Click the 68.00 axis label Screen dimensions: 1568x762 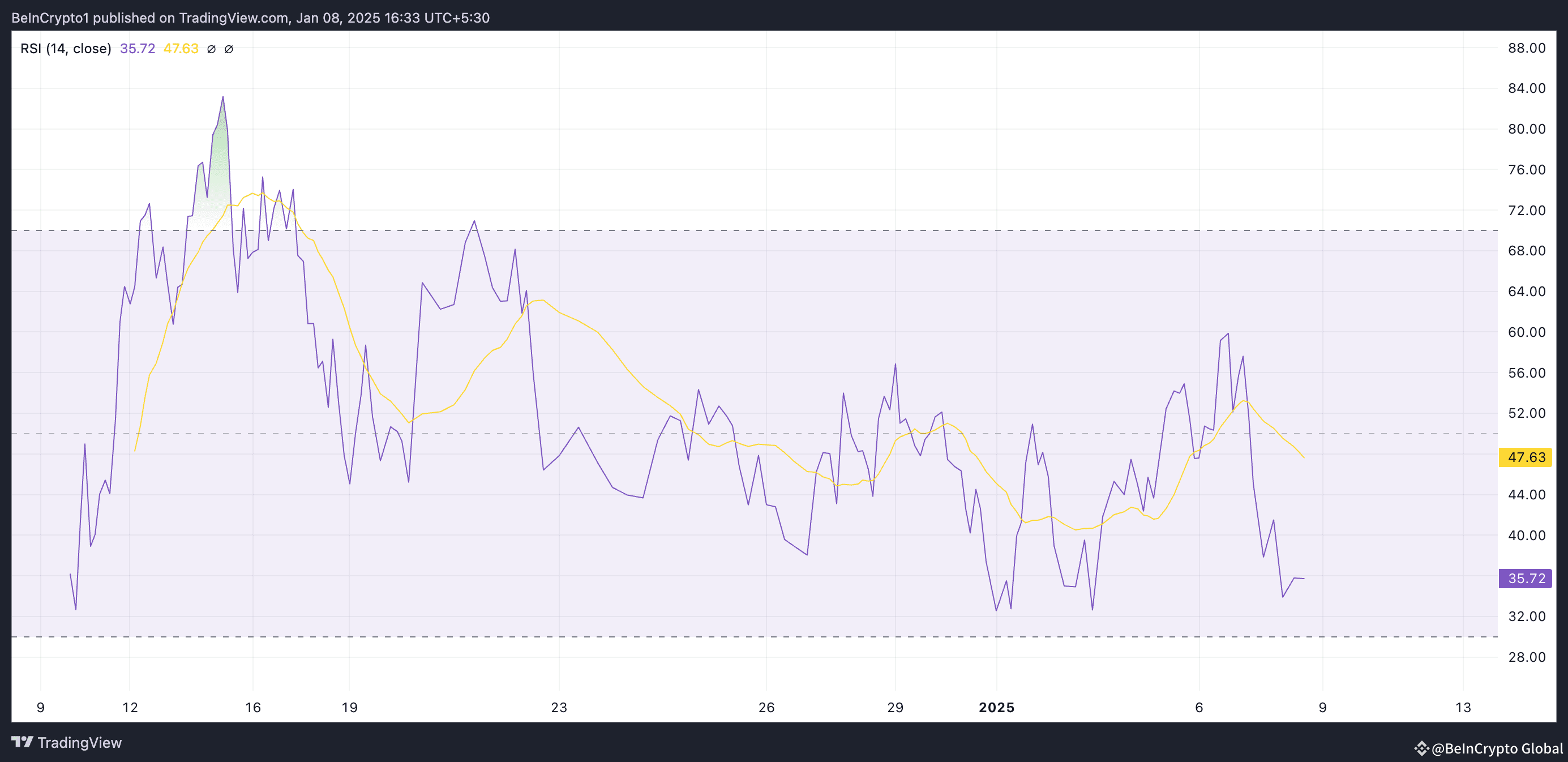1527,251
